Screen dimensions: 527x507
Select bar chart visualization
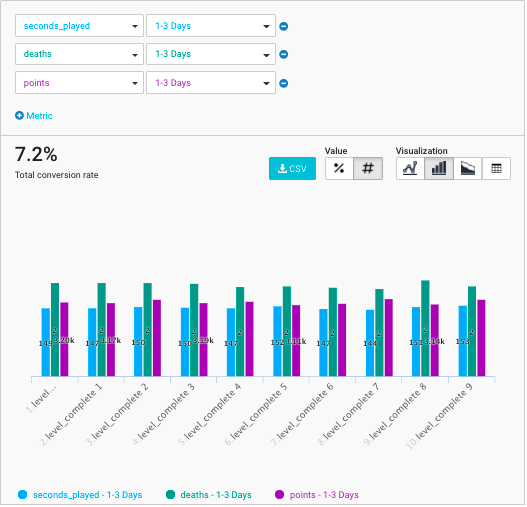pyautogui.click(x=440, y=169)
